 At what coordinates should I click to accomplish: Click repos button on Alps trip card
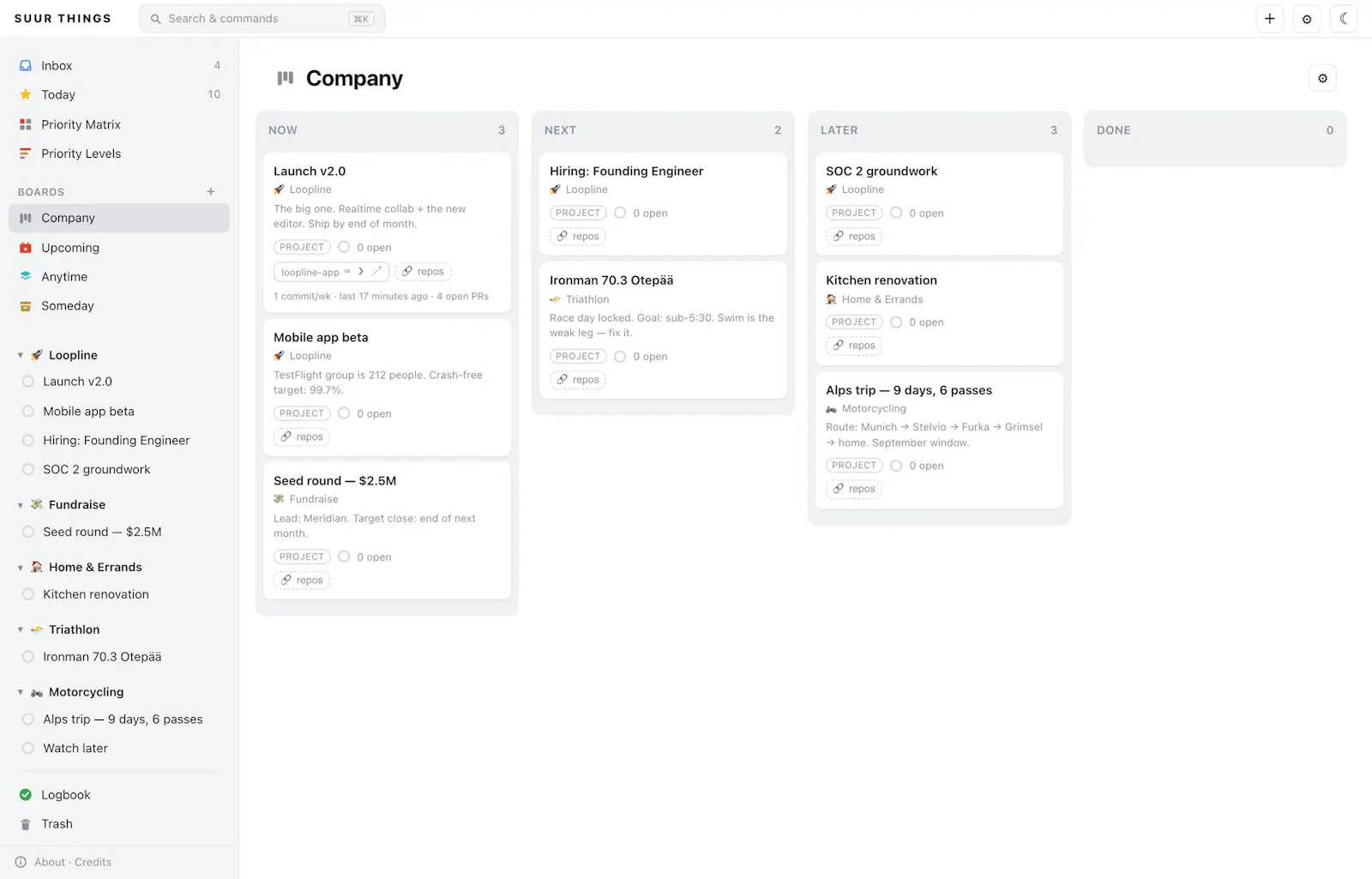(x=854, y=489)
